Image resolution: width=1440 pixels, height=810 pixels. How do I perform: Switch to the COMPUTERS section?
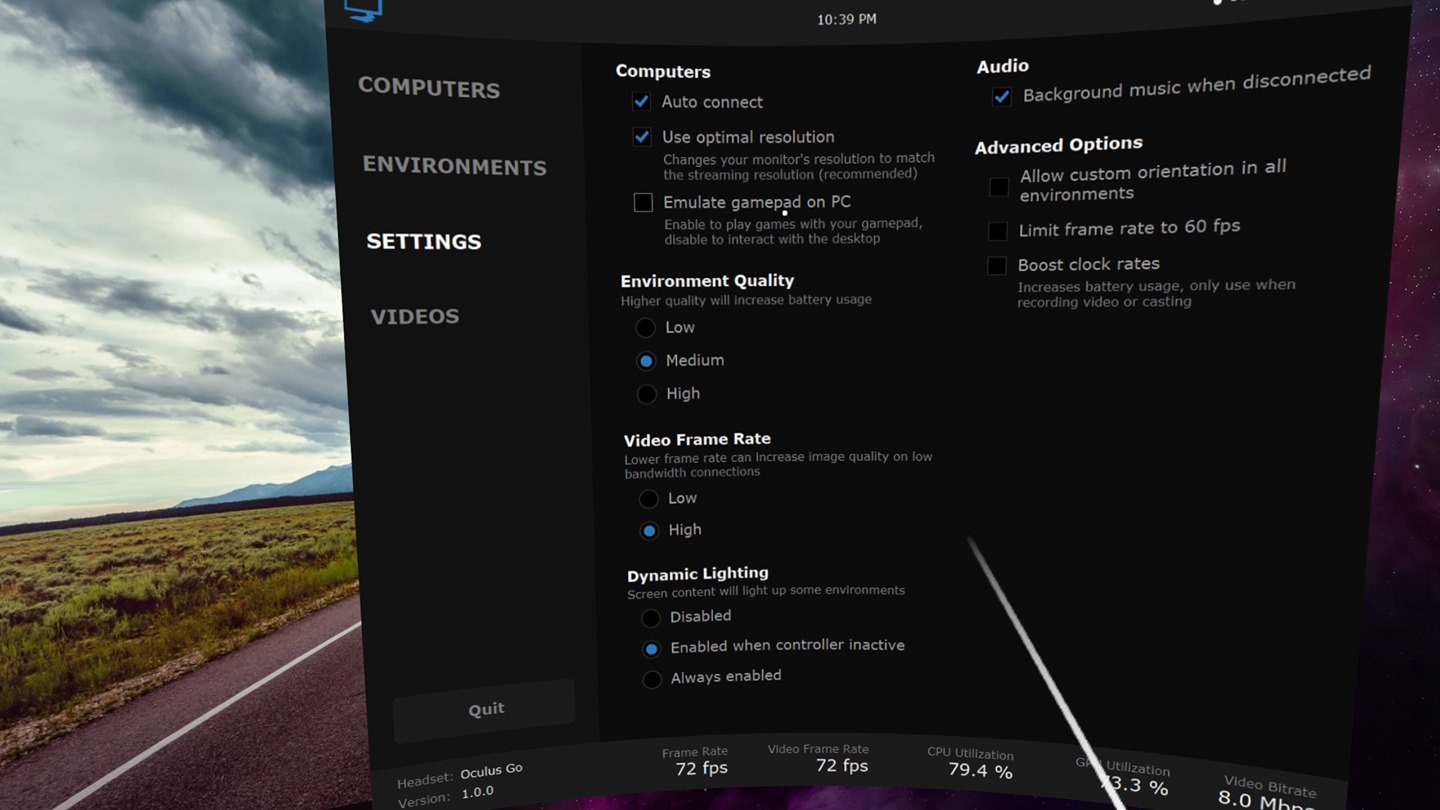point(428,88)
